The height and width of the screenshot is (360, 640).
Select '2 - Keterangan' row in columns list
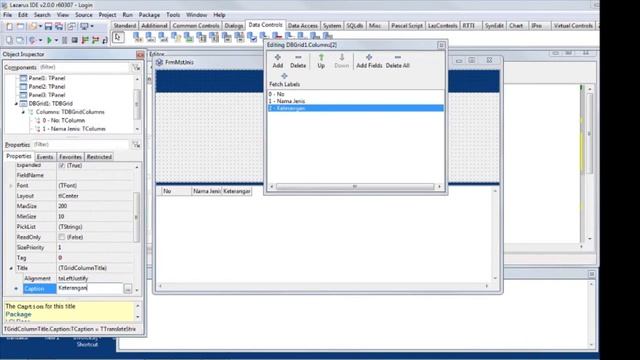pos(356,108)
